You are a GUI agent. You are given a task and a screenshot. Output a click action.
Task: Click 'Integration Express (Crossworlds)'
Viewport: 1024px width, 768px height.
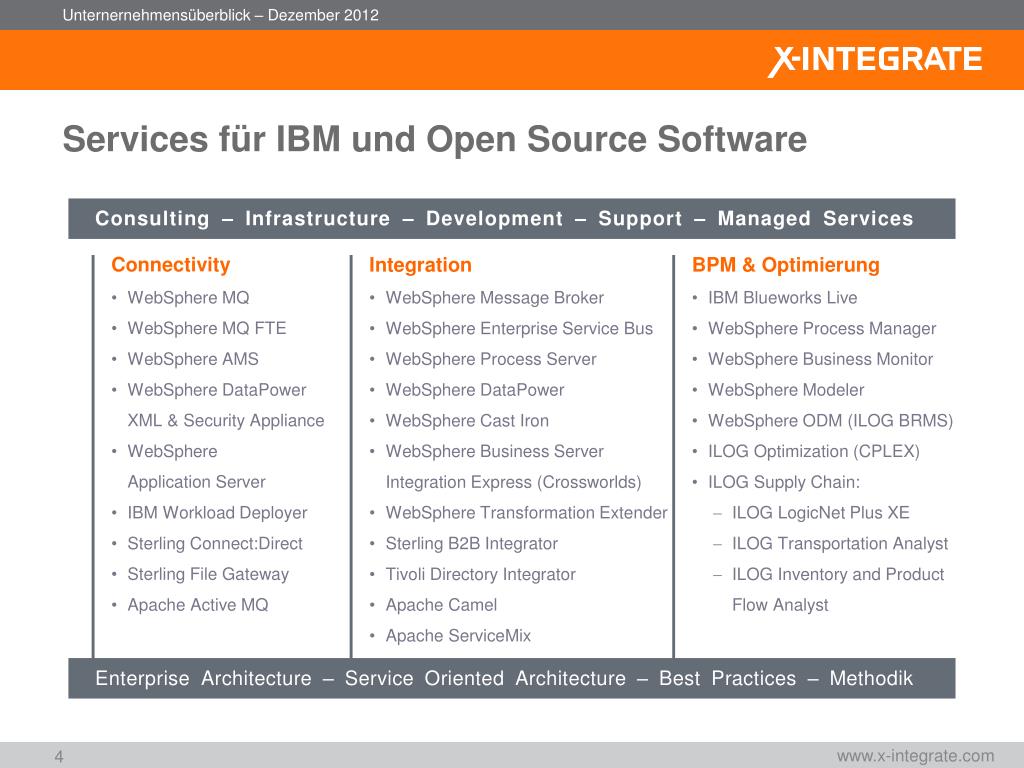pyautogui.click(x=513, y=482)
